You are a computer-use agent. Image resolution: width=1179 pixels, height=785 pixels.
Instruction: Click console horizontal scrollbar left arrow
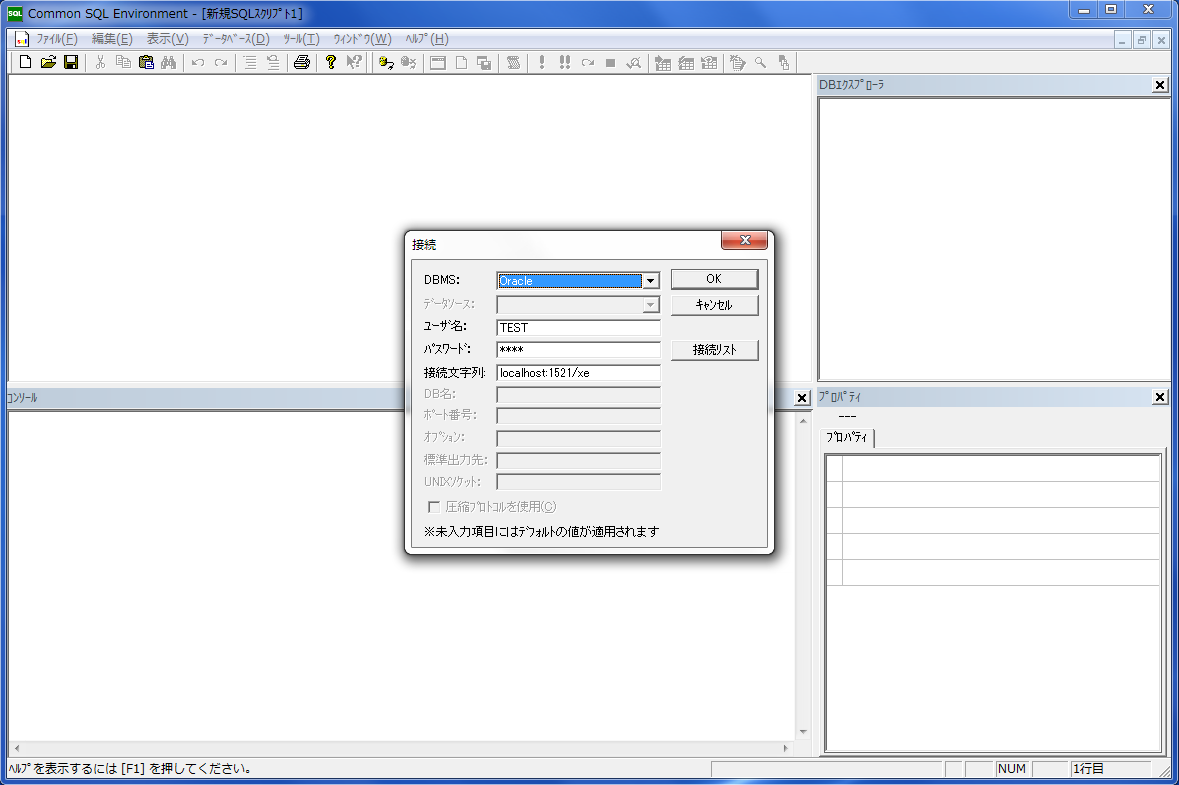tap(17, 748)
